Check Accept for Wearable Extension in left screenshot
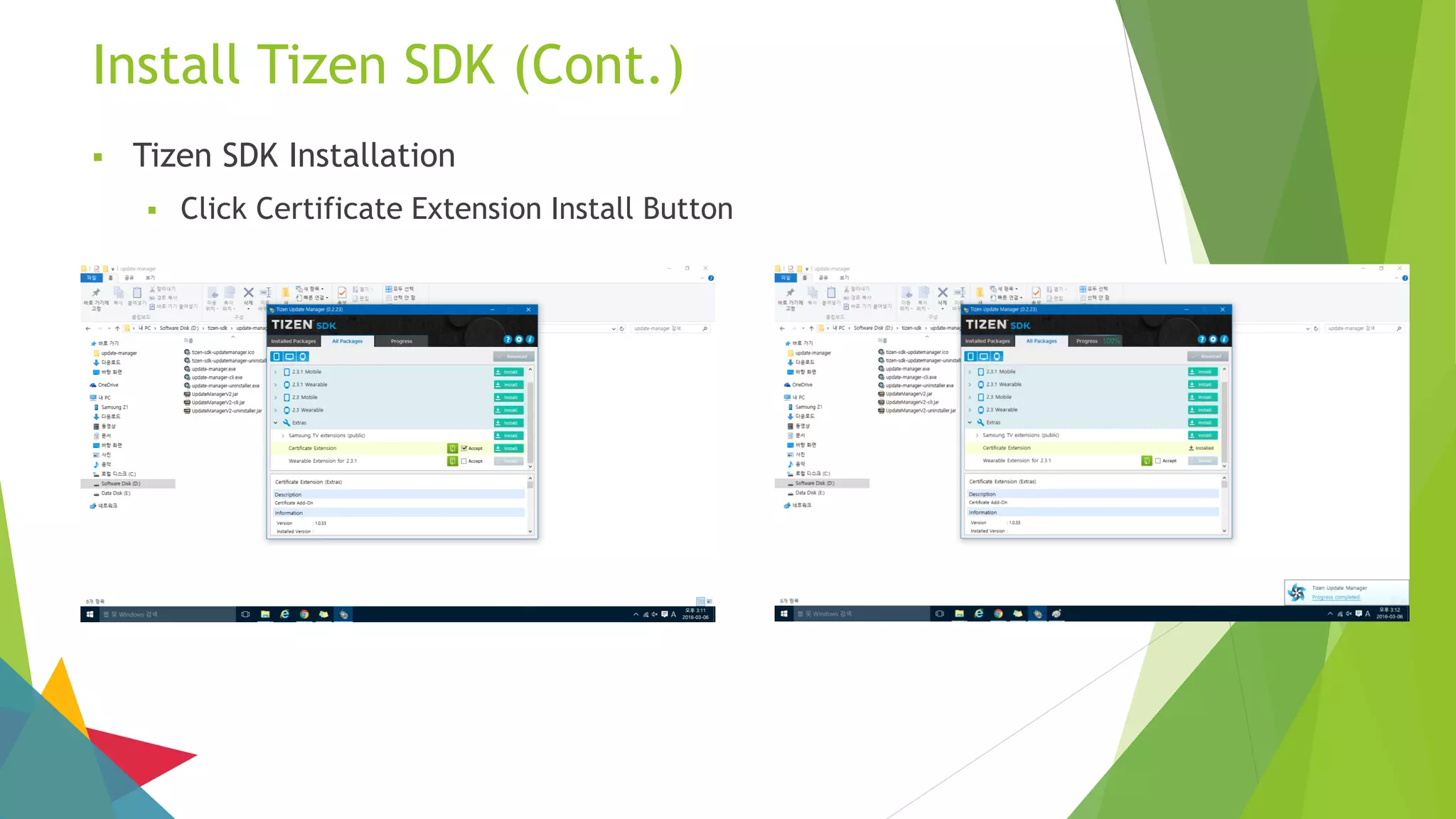 [x=464, y=461]
